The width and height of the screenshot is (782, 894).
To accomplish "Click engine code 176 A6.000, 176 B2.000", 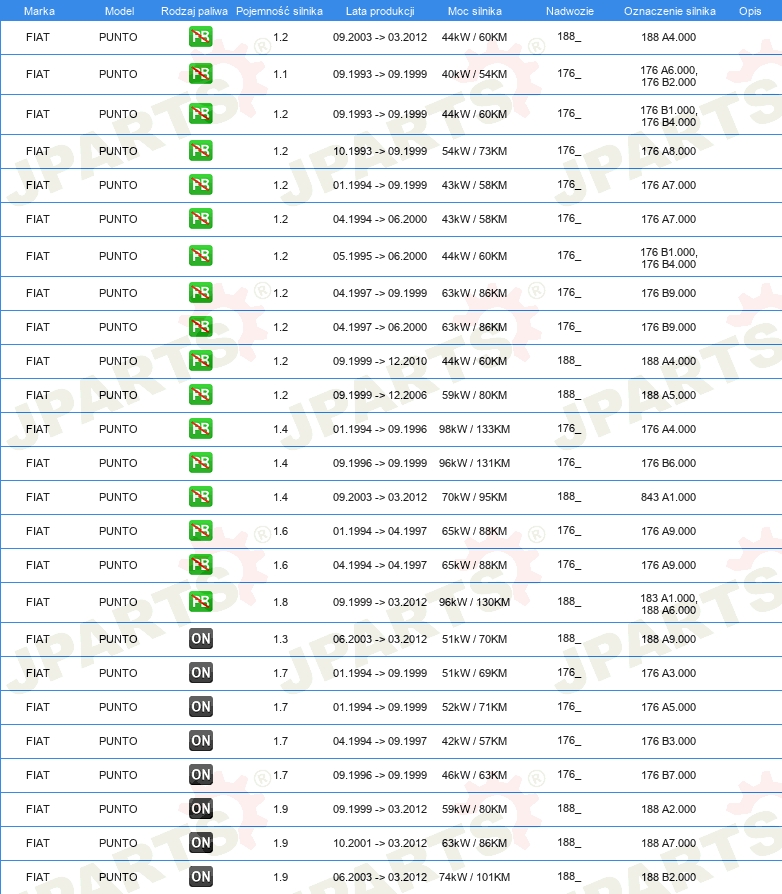I will [669, 76].
